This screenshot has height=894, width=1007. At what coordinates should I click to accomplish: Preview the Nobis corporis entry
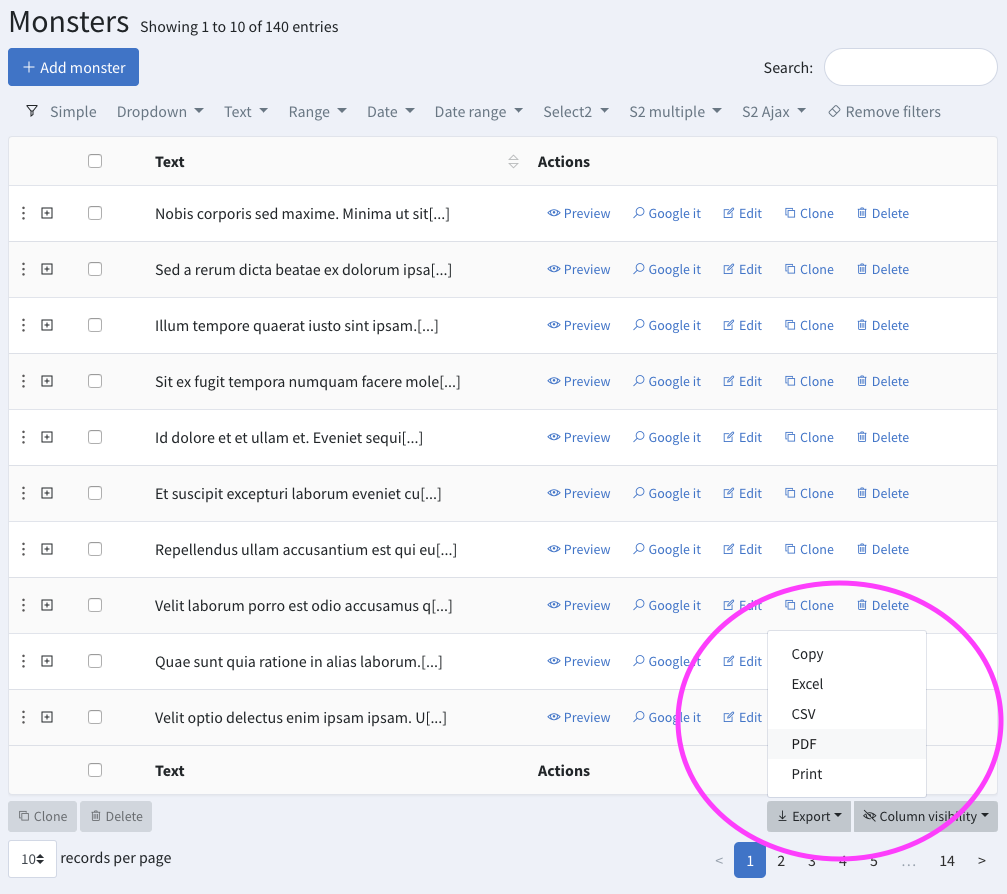click(x=579, y=213)
